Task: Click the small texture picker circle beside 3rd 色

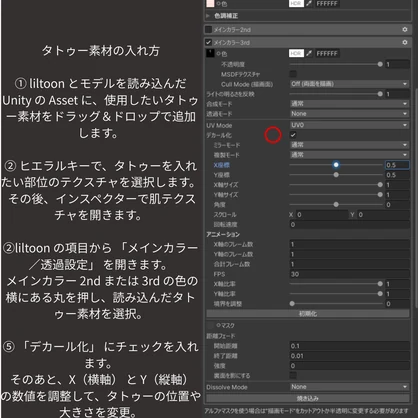Action: click(218, 54)
